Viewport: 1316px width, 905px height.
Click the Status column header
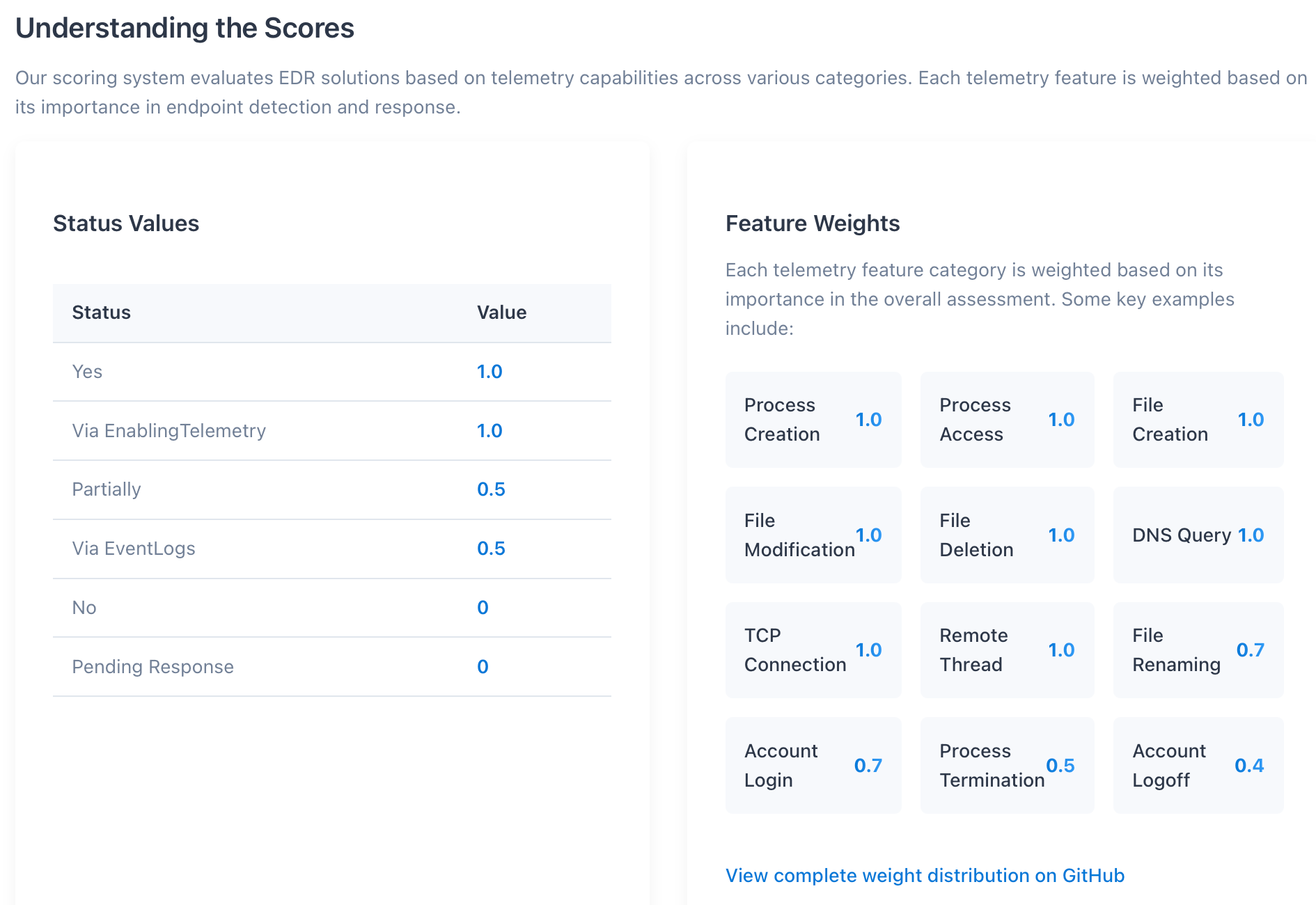point(102,313)
